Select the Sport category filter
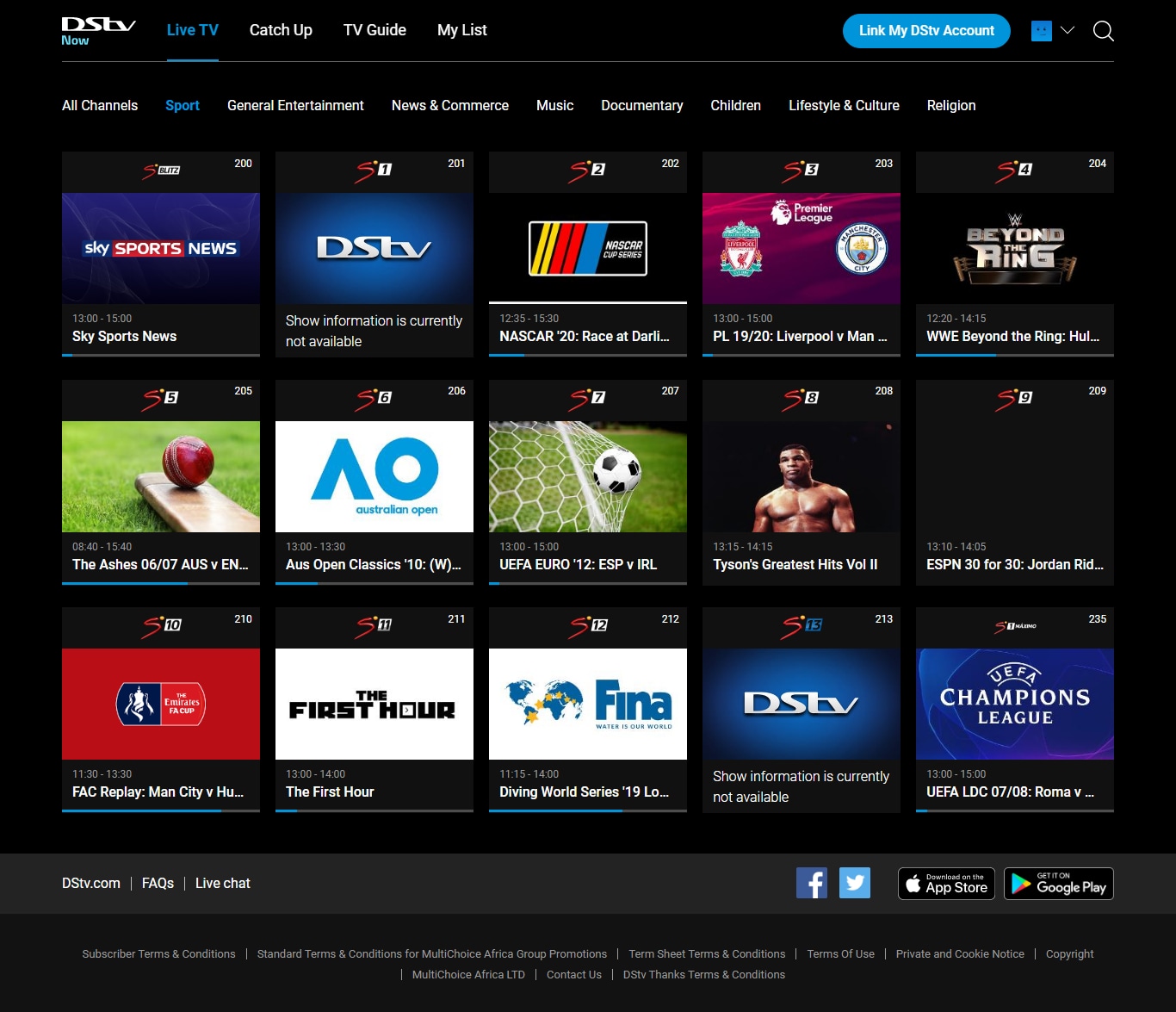The image size is (1176, 1012). [x=183, y=105]
